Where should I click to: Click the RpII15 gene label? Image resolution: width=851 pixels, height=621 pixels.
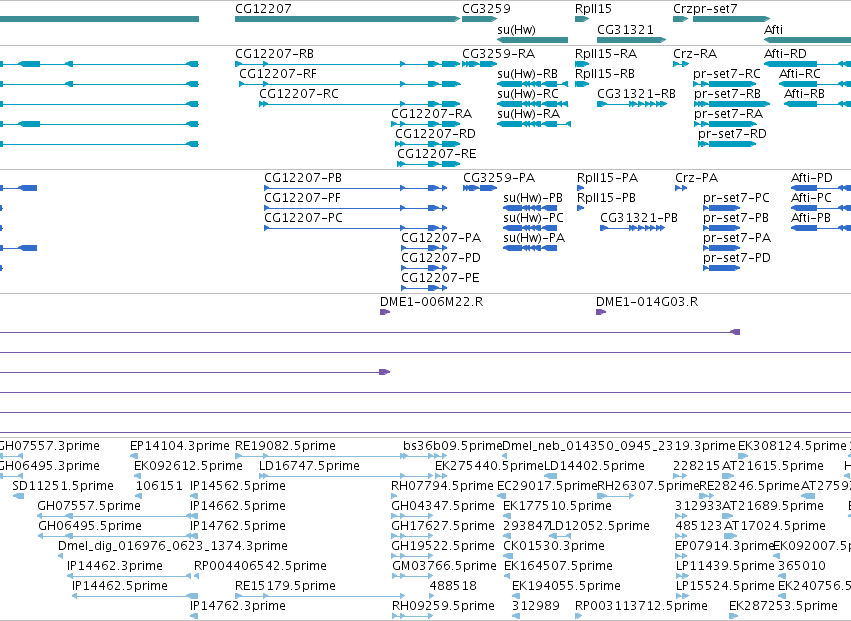[593, 9]
